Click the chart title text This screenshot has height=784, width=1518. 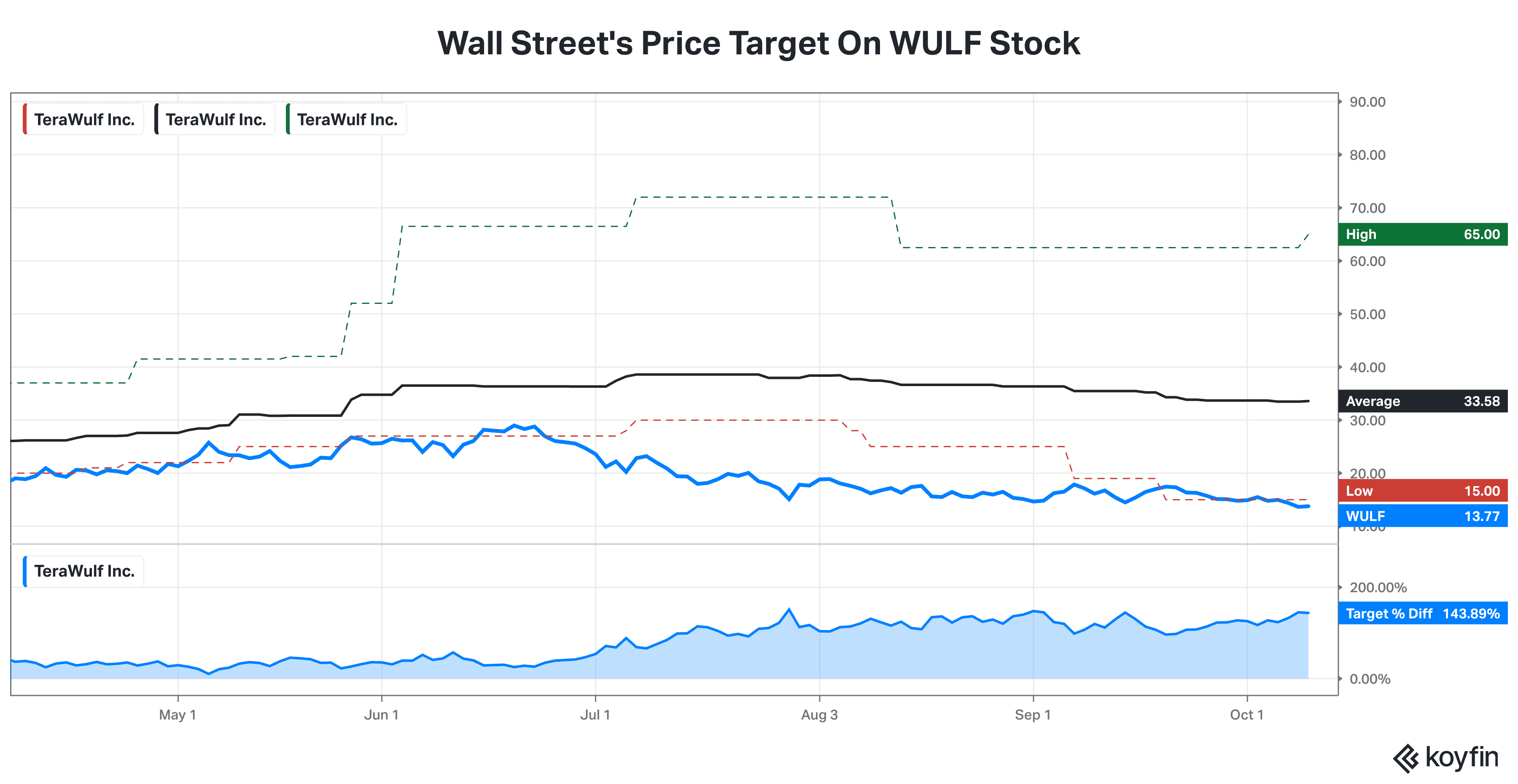tap(759, 43)
